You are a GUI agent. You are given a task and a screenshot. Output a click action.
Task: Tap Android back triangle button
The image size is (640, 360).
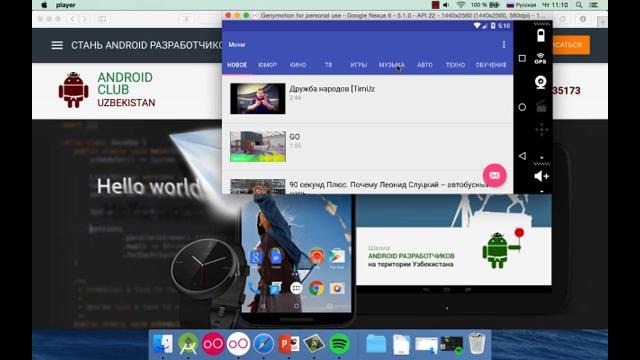click(x=522, y=156)
